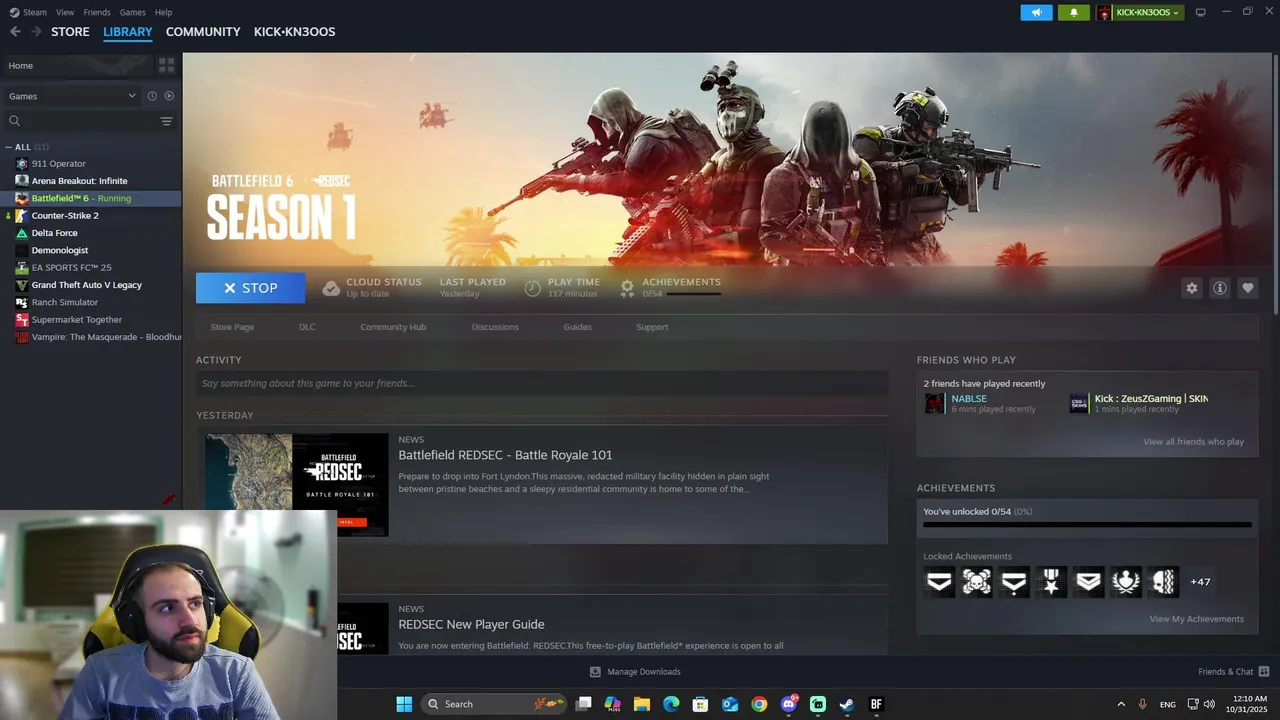The height and width of the screenshot is (720, 1280).
Task: Open REDSEC New Player Guide news
Action: coord(471,624)
